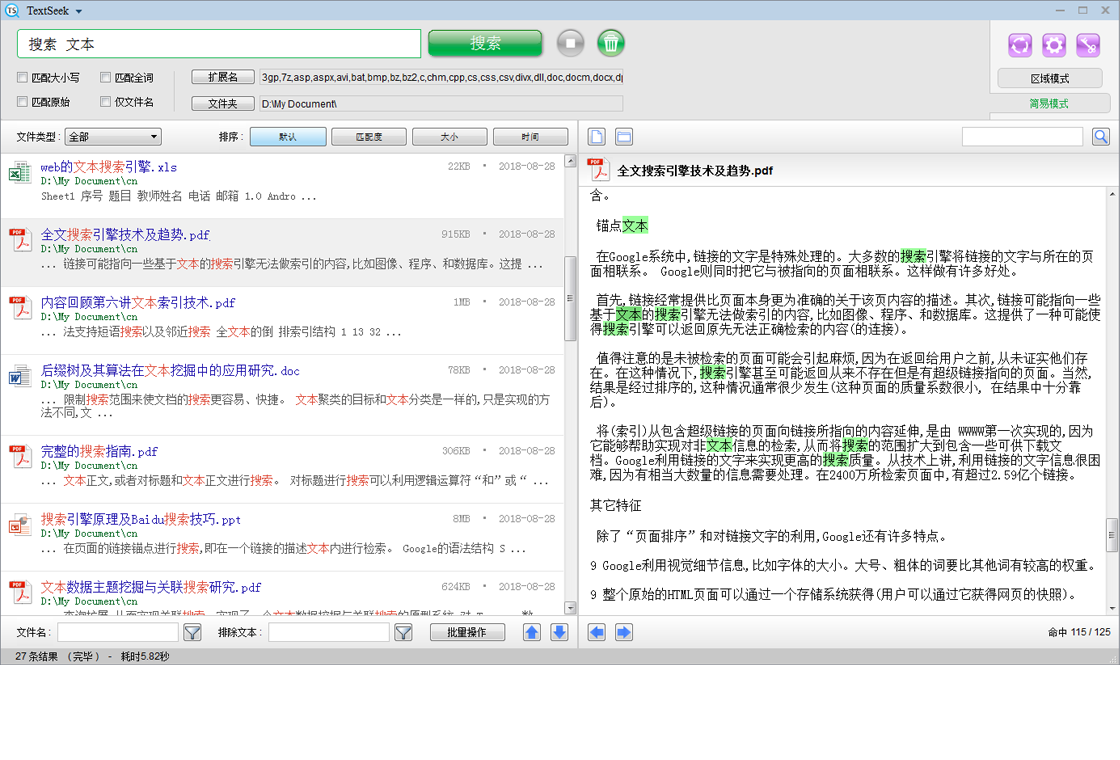Click in the search keyword input field

click(x=219, y=44)
